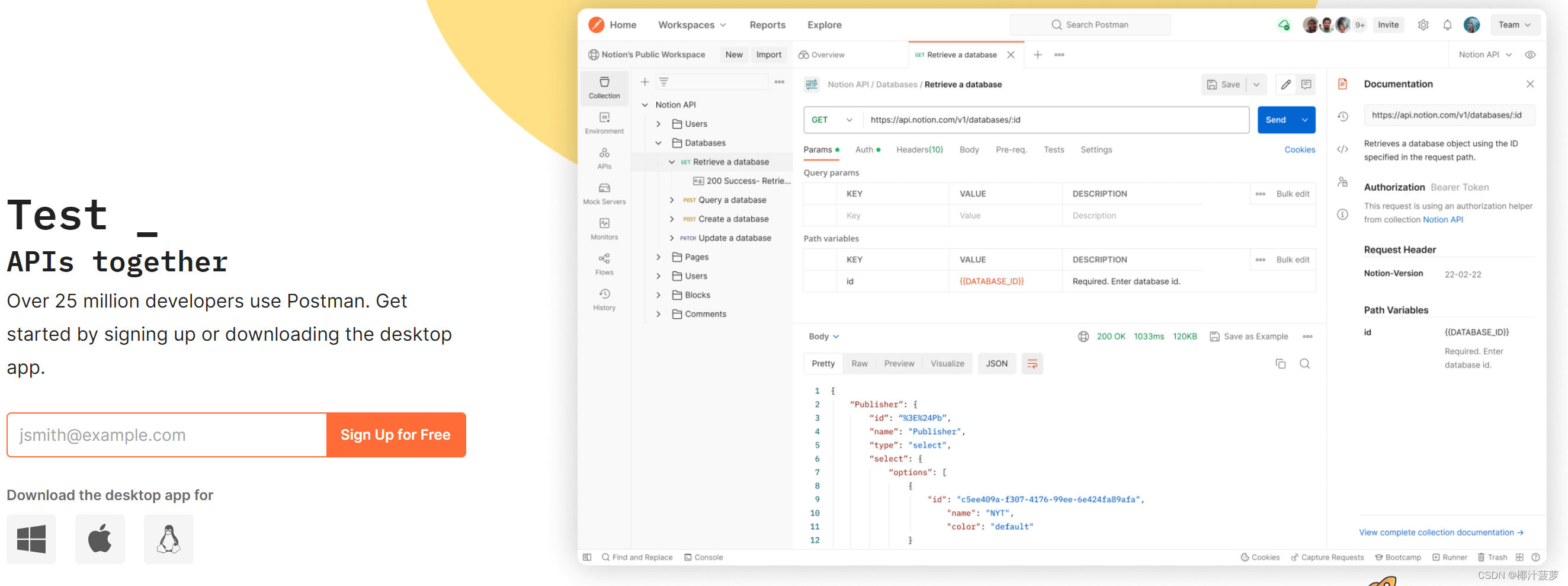This screenshot has width=1568, height=586.
Task: Click the blue Send button
Action: coord(1276,120)
